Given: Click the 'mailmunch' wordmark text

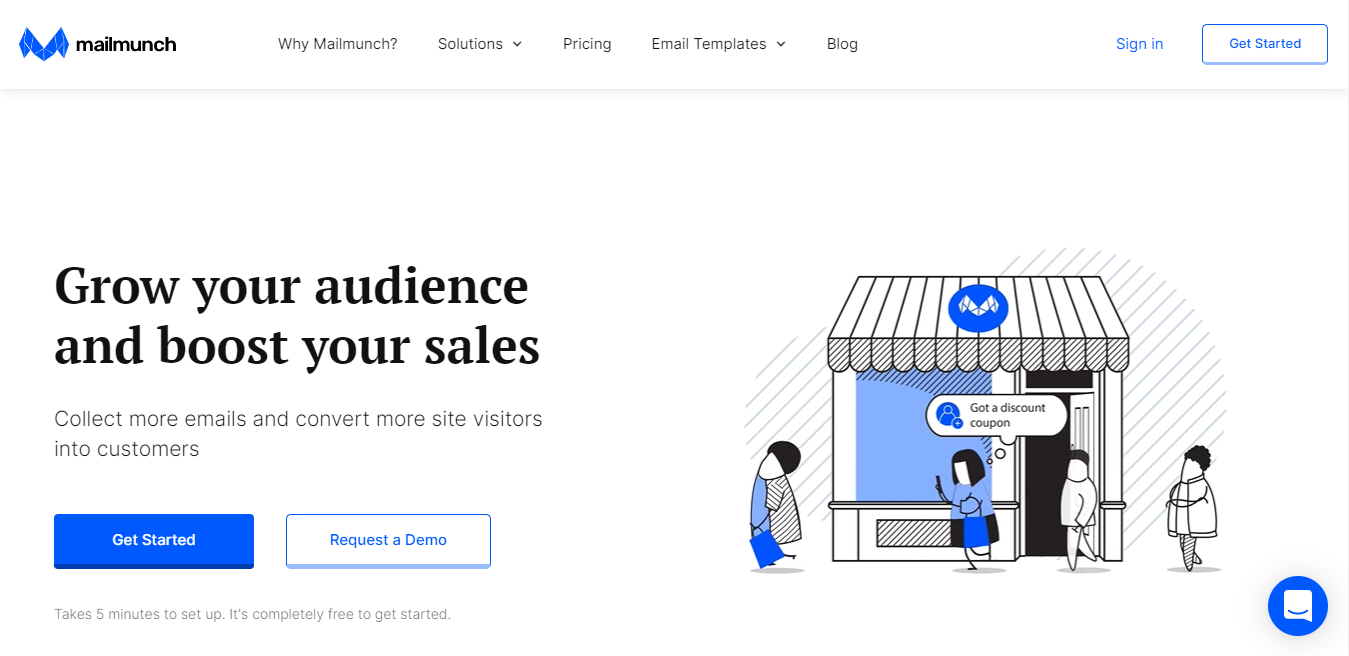Looking at the screenshot, I should pyautogui.click(x=125, y=43).
